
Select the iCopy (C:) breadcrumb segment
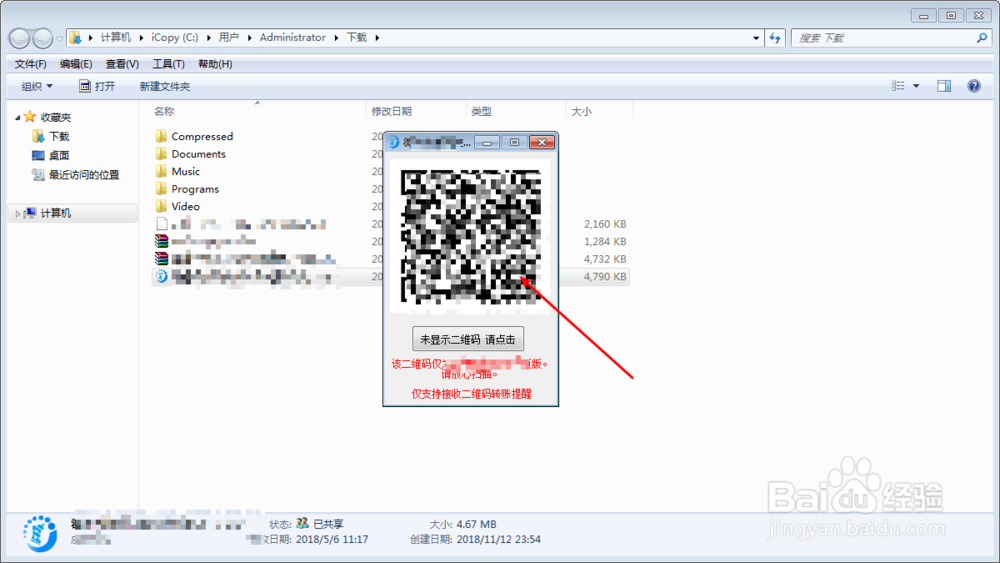(175, 38)
